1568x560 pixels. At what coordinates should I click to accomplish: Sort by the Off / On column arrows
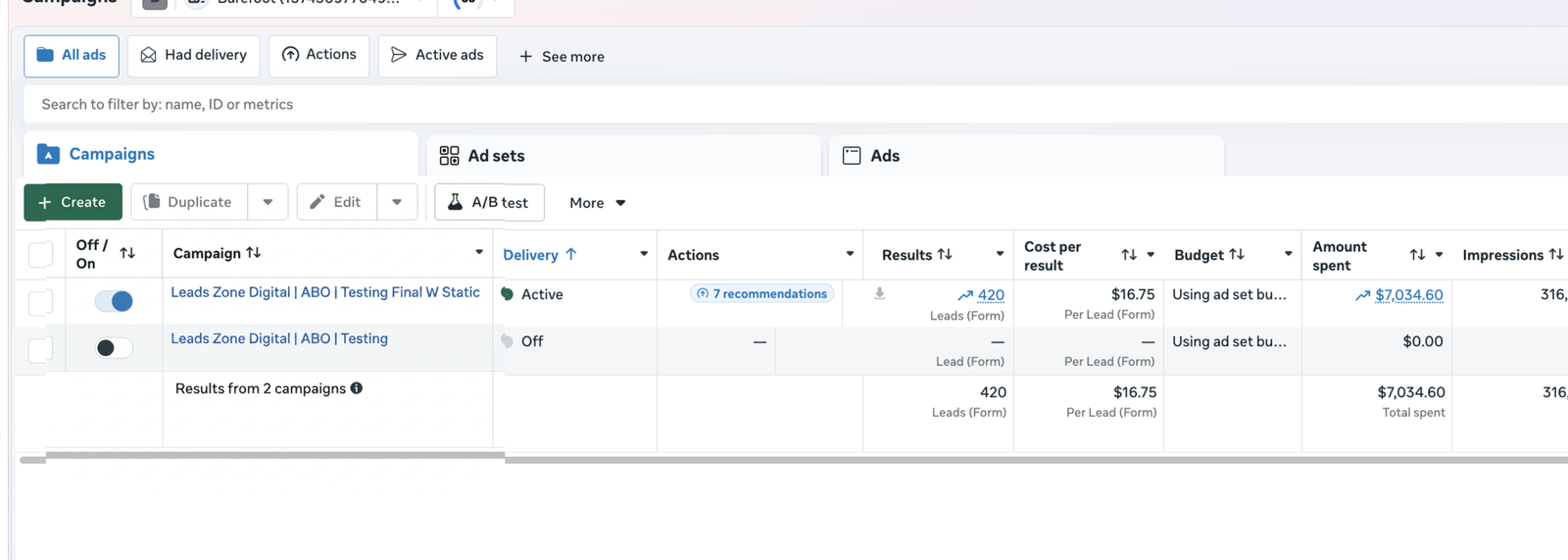pos(127,253)
